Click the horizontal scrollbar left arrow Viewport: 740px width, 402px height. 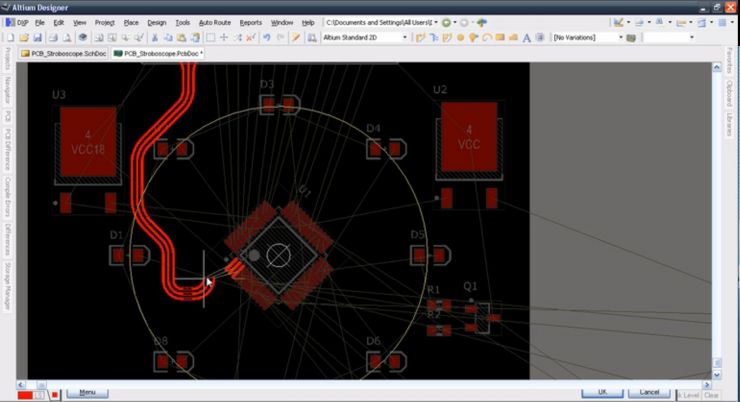21,385
